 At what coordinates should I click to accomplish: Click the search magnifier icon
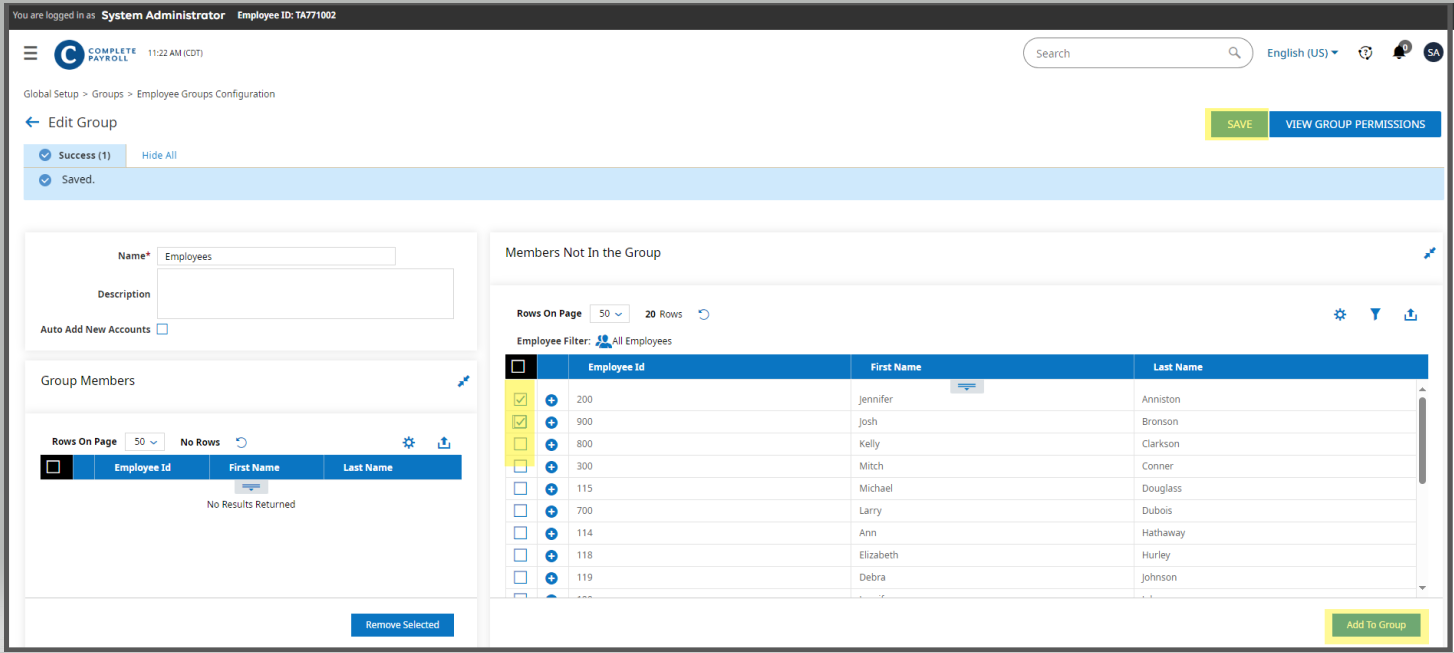pos(1235,53)
